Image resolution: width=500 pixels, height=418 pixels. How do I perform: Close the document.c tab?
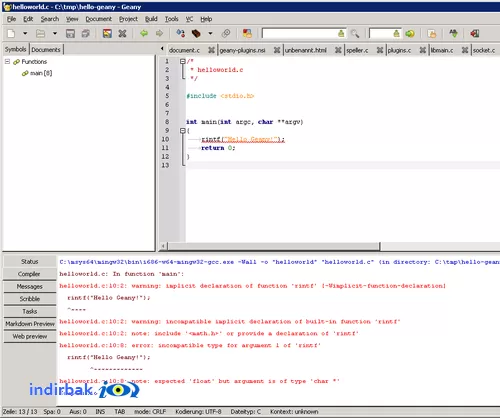pos(211,50)
